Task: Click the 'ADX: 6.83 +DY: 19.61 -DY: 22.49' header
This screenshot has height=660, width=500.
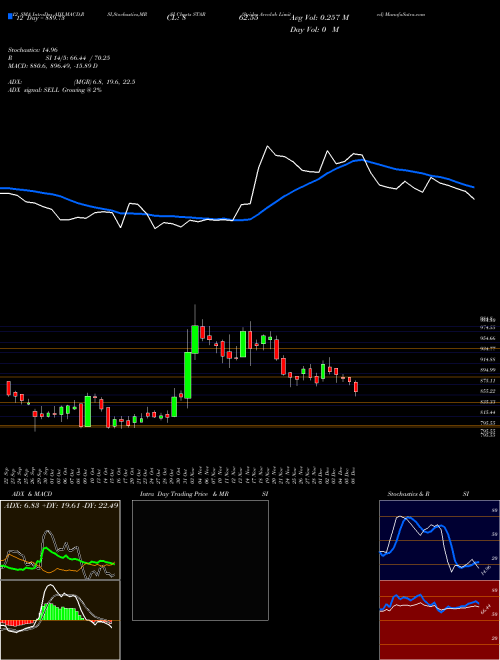Action: [x=60, y=505]
